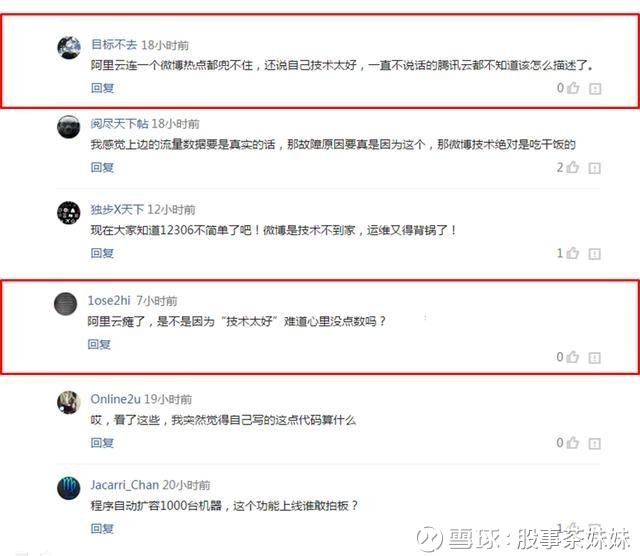This screenshot has height=556, width=640.
Task: Reply to Online2u's comment
Action: (x=102, y=443)
